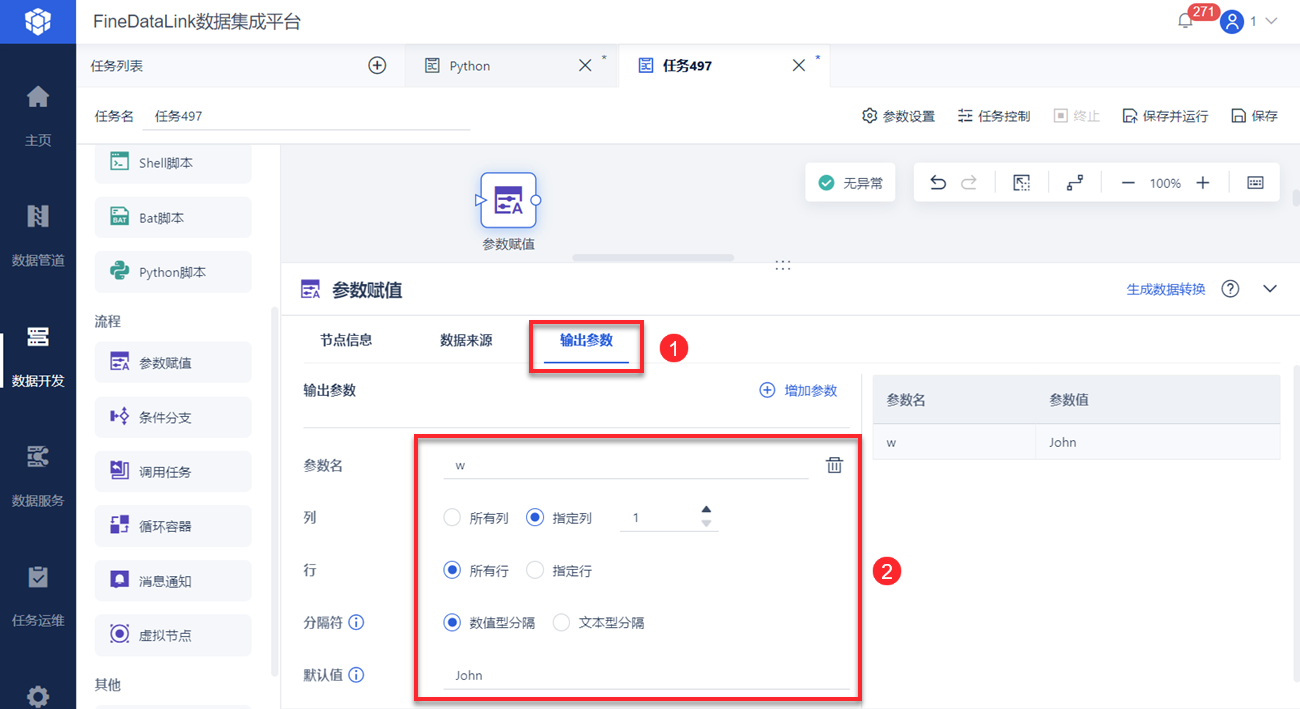Open help question-mark icon
This screenshot has height=709, width=1300.
[1231, 289]
